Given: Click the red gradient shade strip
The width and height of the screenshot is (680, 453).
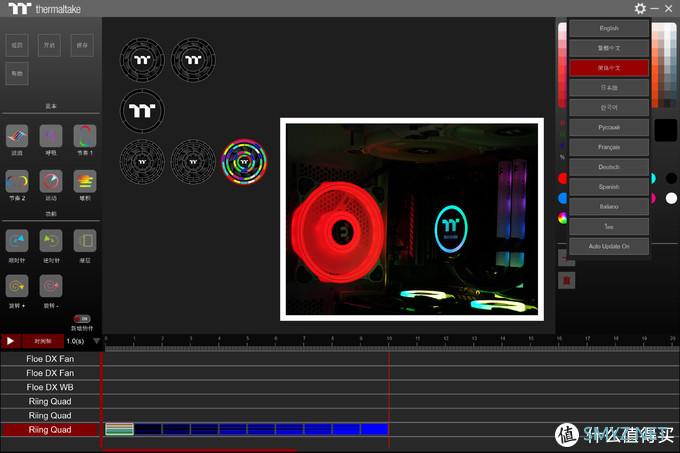Looking at the screenshot, I should coord(562,65).
